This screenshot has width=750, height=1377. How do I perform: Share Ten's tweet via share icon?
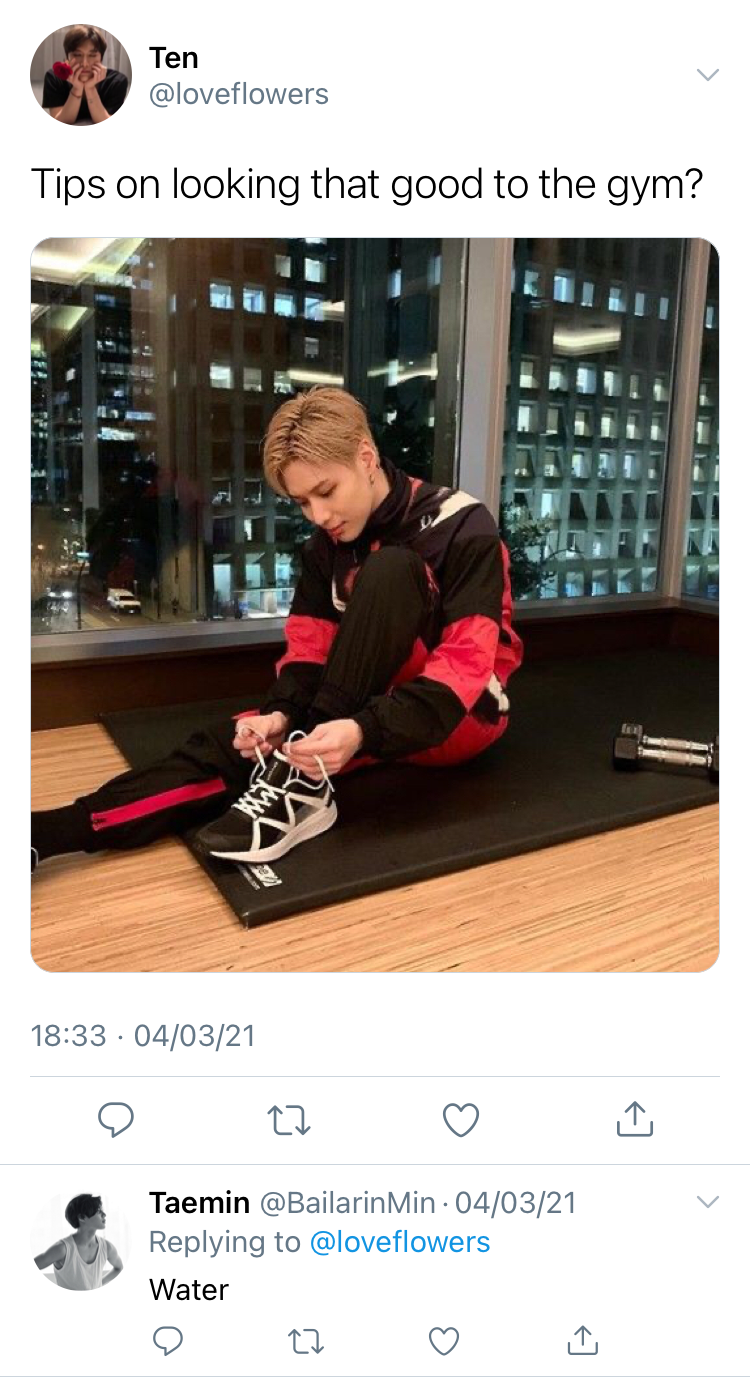[635, 1119]
